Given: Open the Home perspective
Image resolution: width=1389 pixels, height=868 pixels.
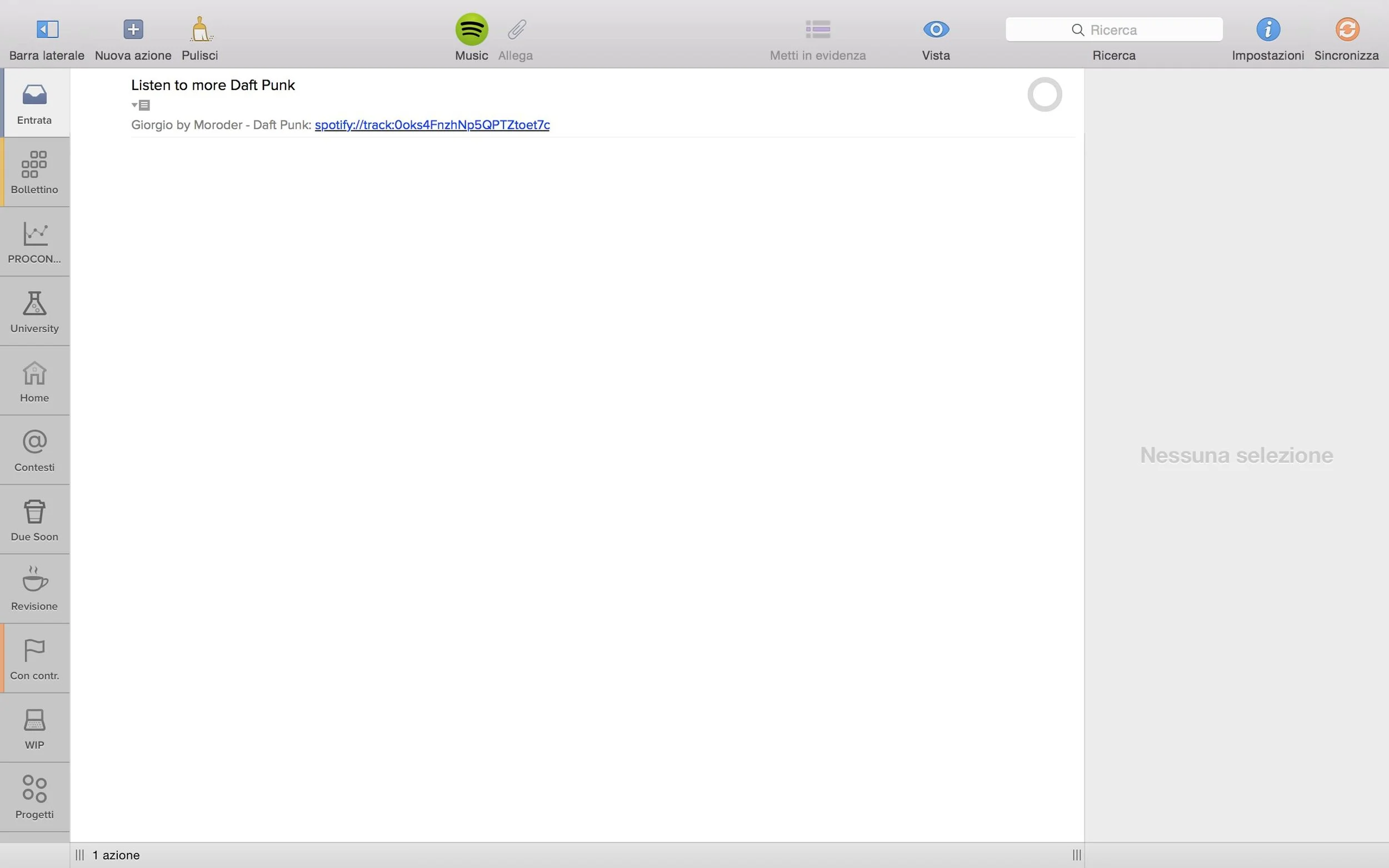Looking at the screenshot, I should tap(35, 380).
